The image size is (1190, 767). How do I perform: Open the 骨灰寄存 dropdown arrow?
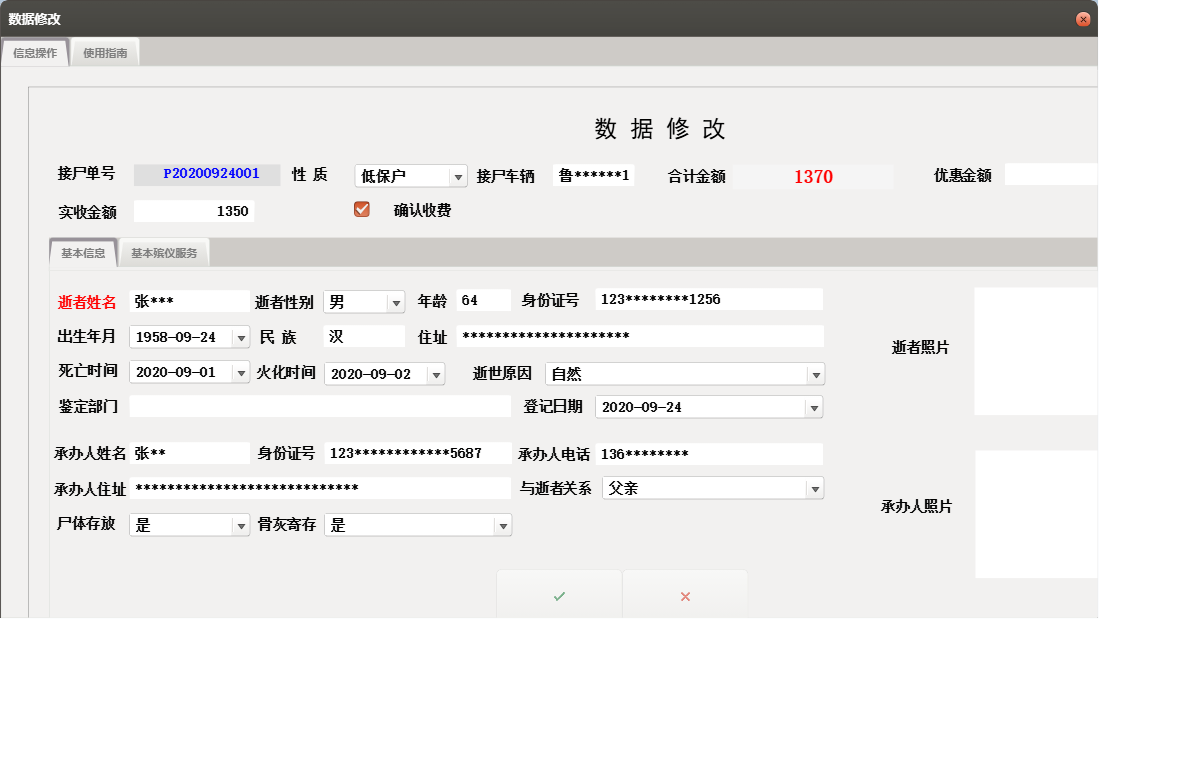coord(503,524)
